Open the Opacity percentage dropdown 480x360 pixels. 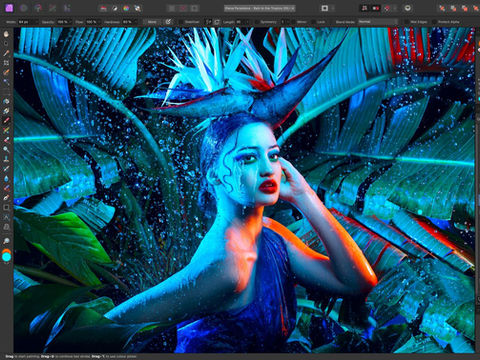pos(70,22)
